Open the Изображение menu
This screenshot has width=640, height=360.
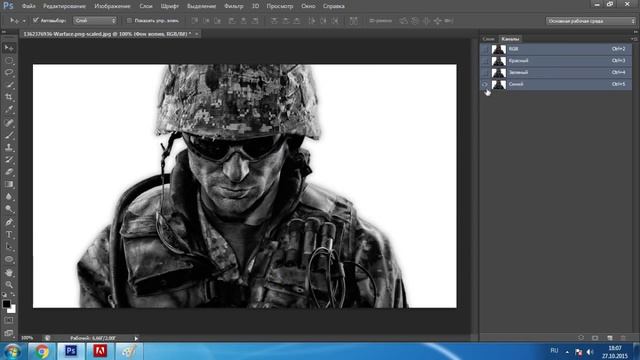(x=112, y=6)
